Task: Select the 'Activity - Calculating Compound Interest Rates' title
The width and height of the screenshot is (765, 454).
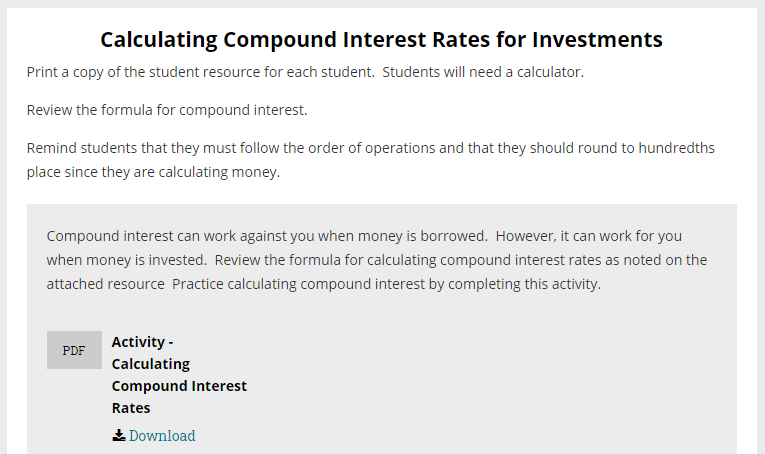Action: 179,375
